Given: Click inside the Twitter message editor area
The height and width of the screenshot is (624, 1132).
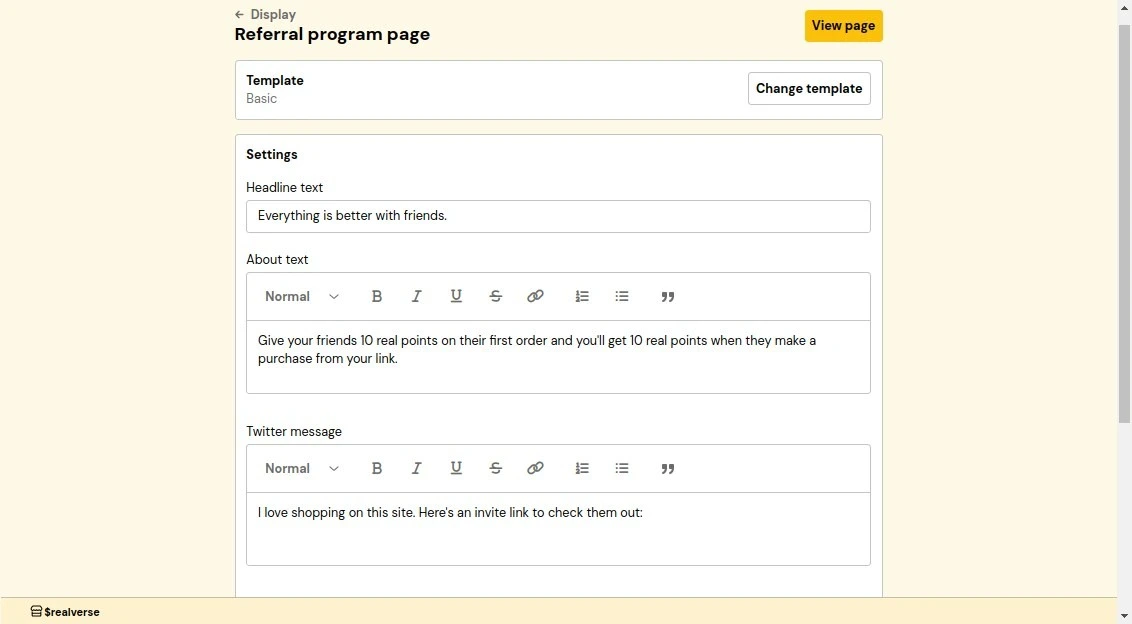Looking at the screenshot, I should tap(558, 529).
